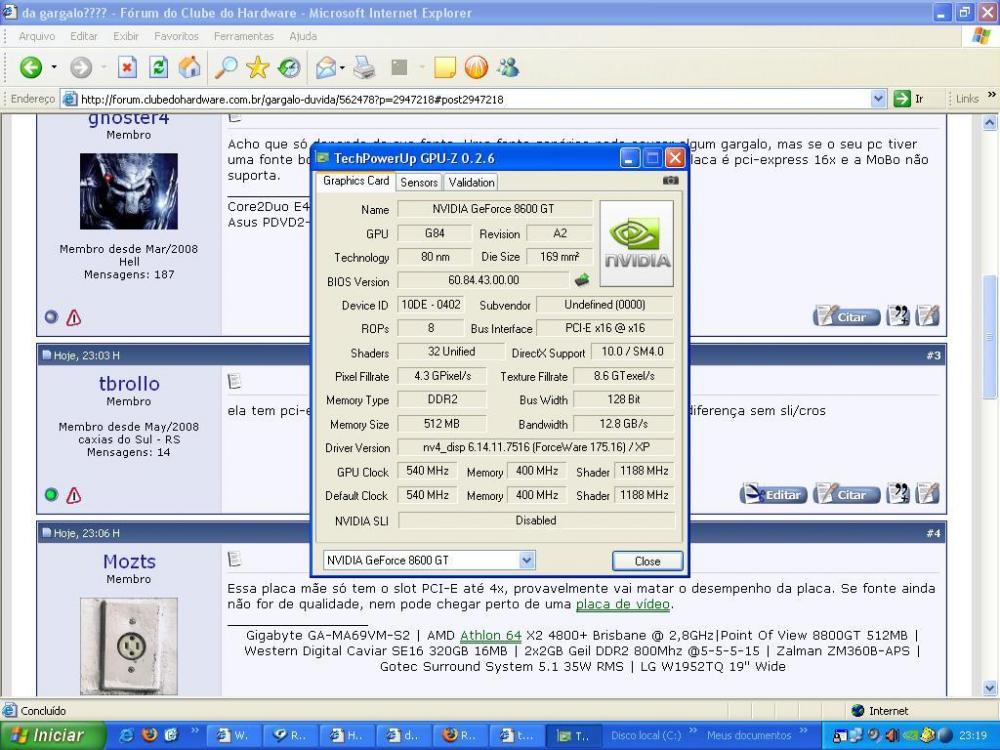Click tbrollo's green online status indicator

point(51,495)
